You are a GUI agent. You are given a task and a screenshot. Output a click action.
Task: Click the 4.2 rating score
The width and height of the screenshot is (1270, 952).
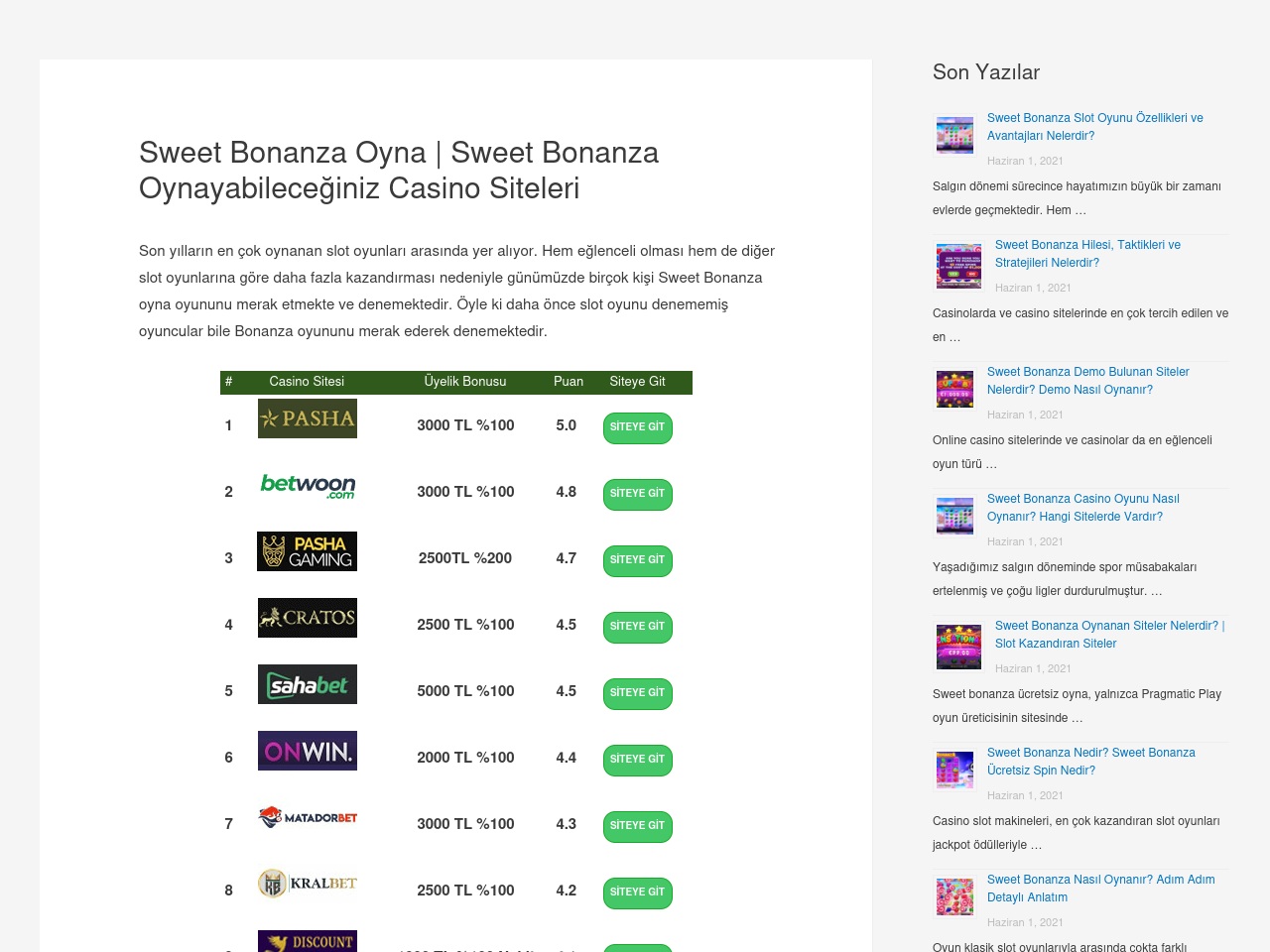(567, 891)
